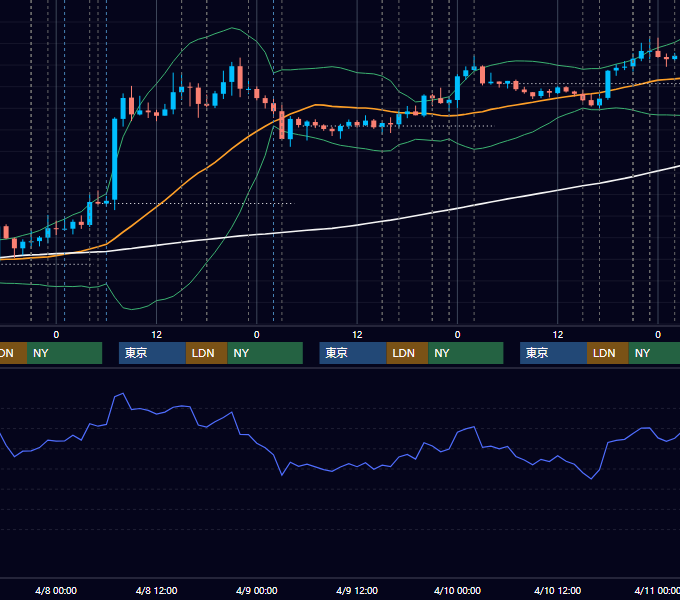Click the 0 hour label above 4/9 00:00
This screenshot has height=600, width=680.
click(x=257, y=335)
